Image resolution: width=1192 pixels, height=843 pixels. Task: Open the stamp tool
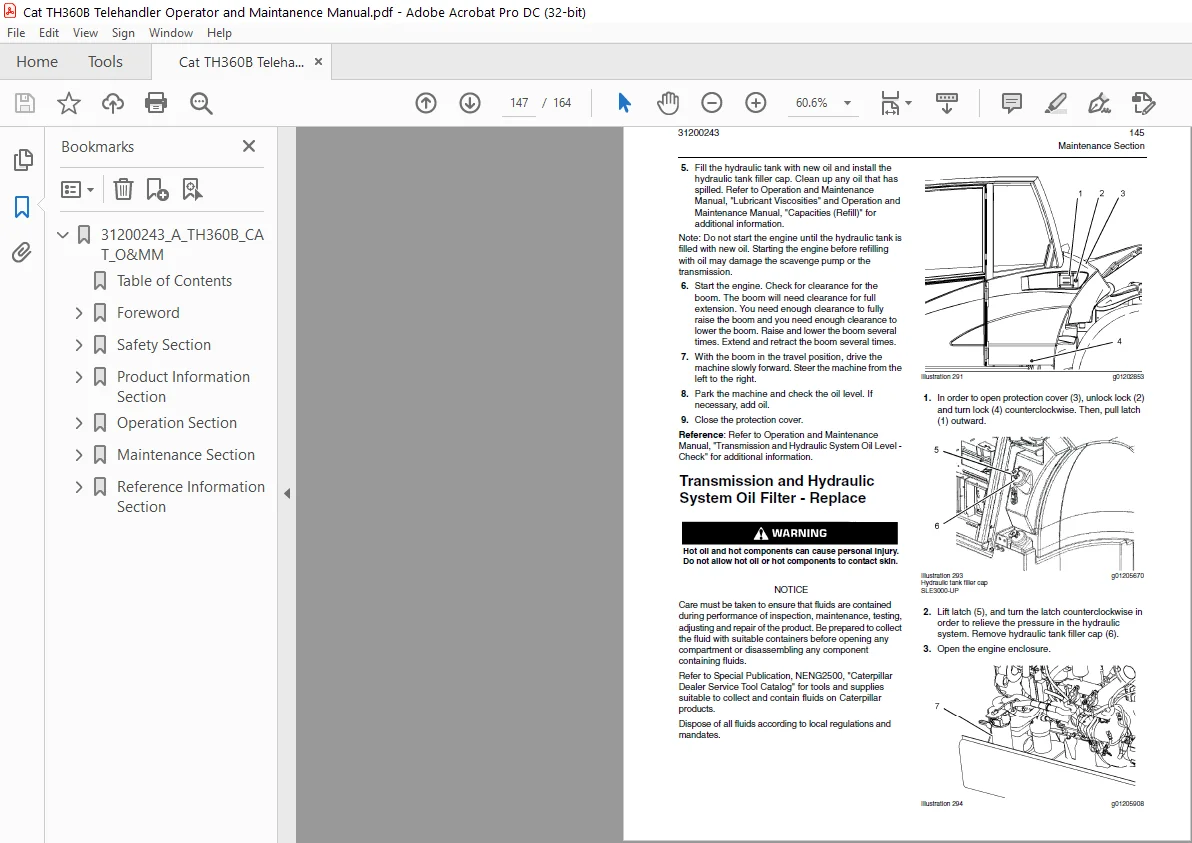pyautogui.click(x=1143, y=103)
